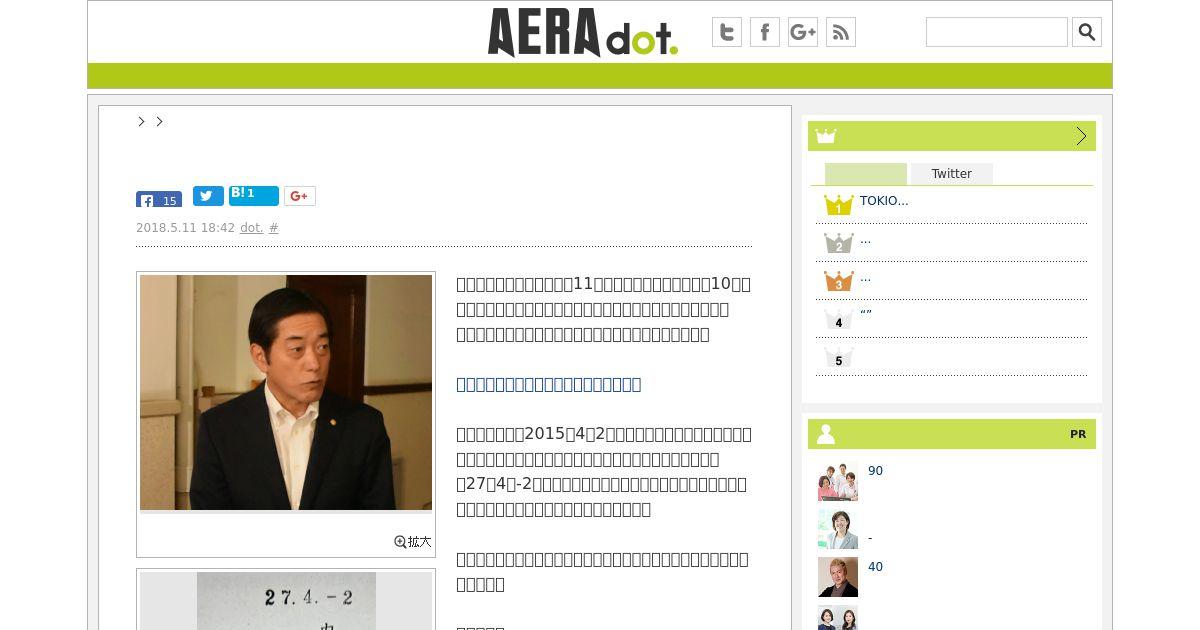Click the rank 4 crown icon
The image size is (1200, 630).
(x=839, y=319)
